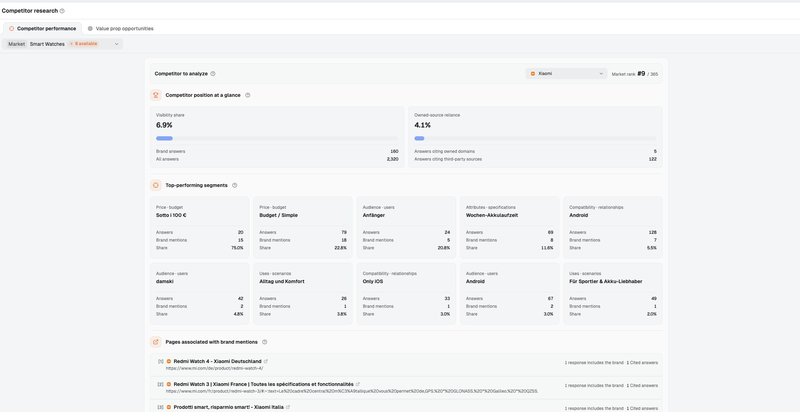
Task: Click the All answers 2,320 value
Action: coord(392,159)
